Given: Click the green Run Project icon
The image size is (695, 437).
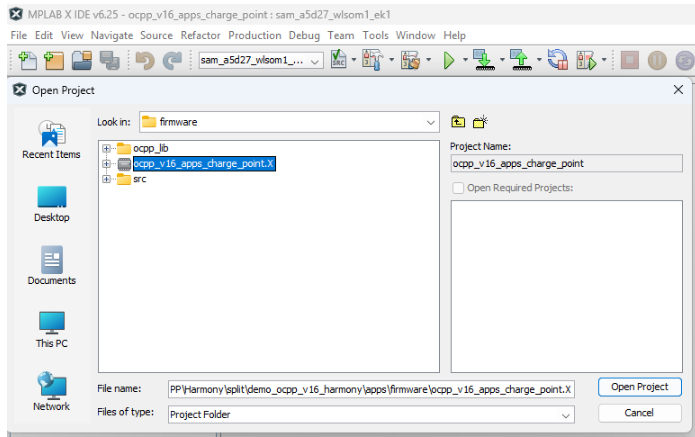Looking at the screenshot, I should [449, 60].
